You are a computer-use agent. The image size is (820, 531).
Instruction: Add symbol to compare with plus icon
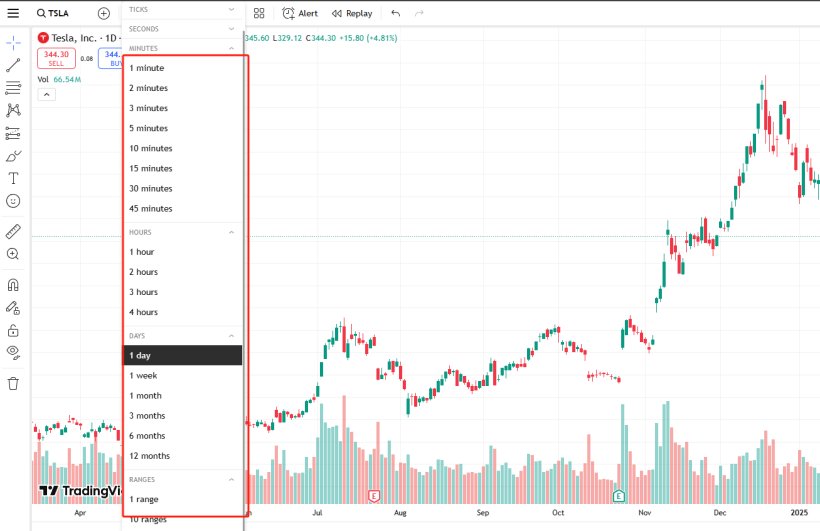[x=104, y=14]
